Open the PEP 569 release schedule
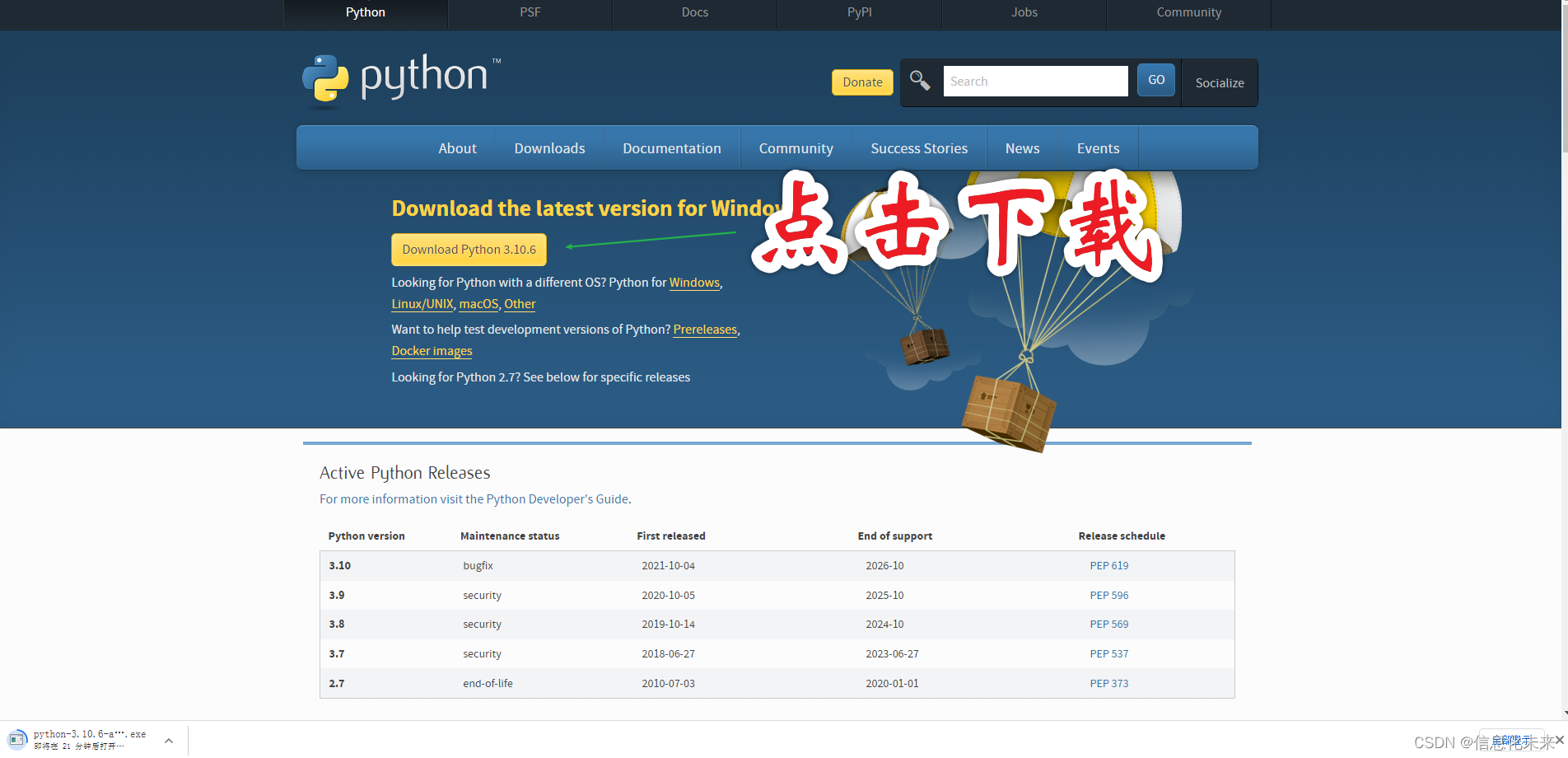 [x=1109, y=625]
